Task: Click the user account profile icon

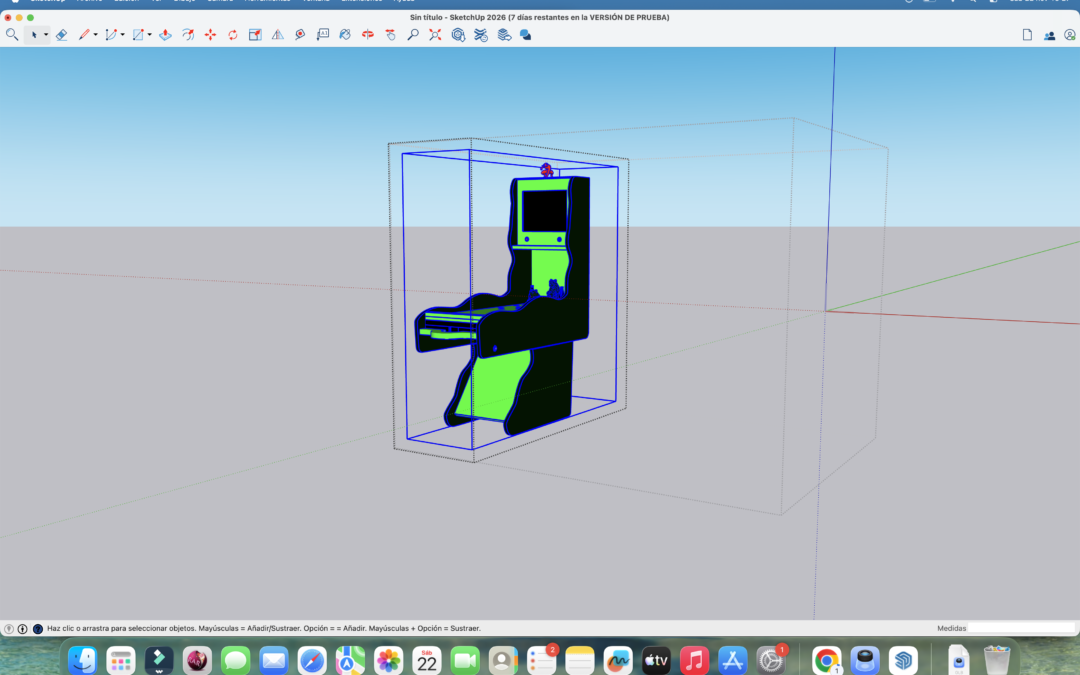Action: [1070, 35]
